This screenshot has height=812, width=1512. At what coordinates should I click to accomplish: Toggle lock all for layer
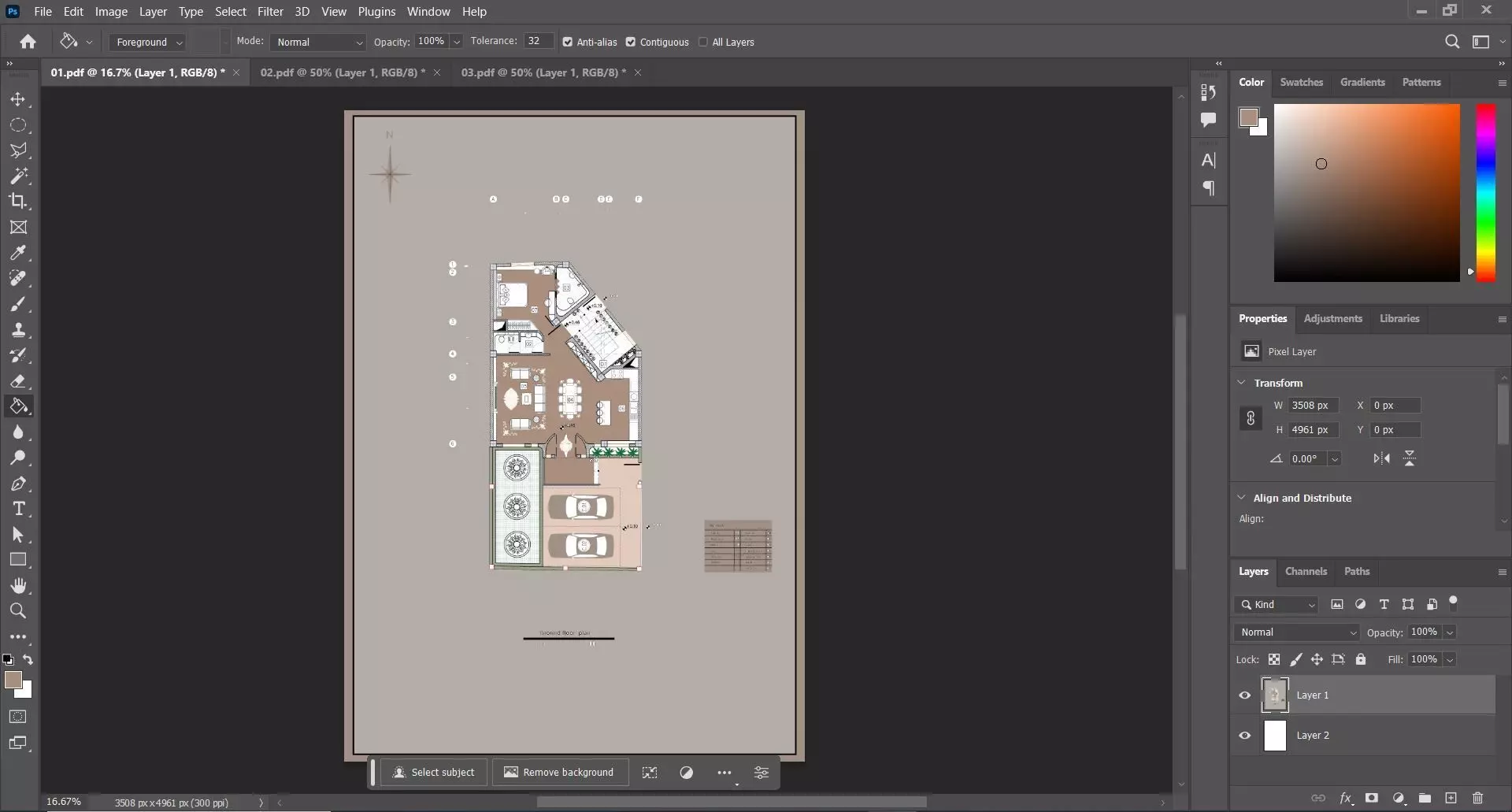(1361, 659)
